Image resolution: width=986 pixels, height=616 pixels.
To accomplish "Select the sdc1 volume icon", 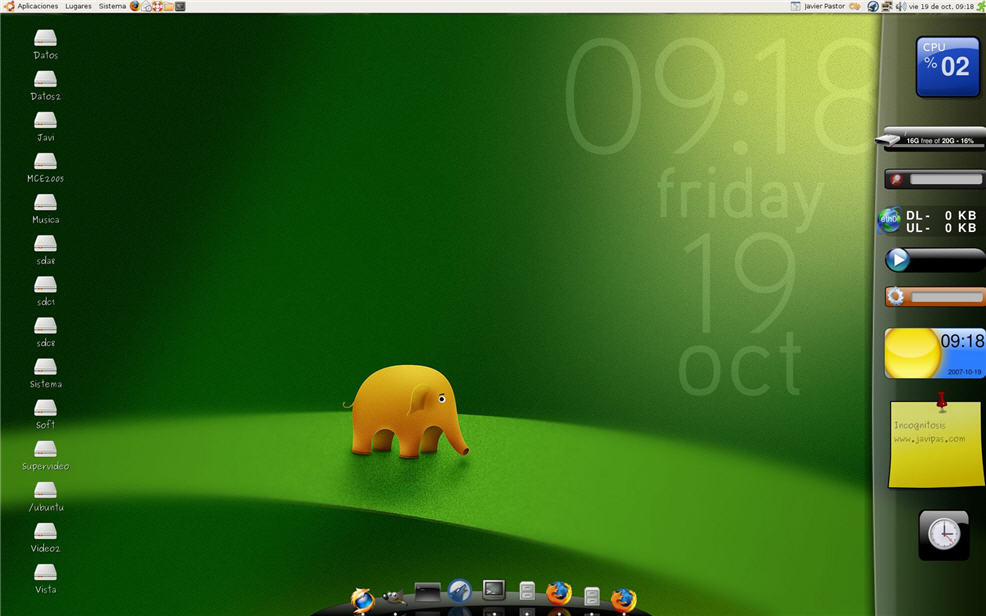I will (x=45, y=285).
